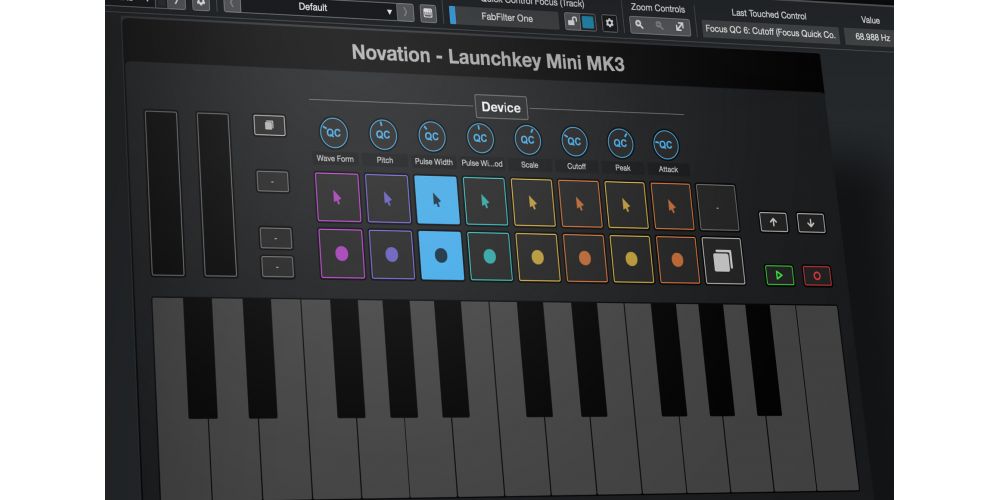Click the Peak quick control knob
The image size is (1000, 500).
point(620,143)
